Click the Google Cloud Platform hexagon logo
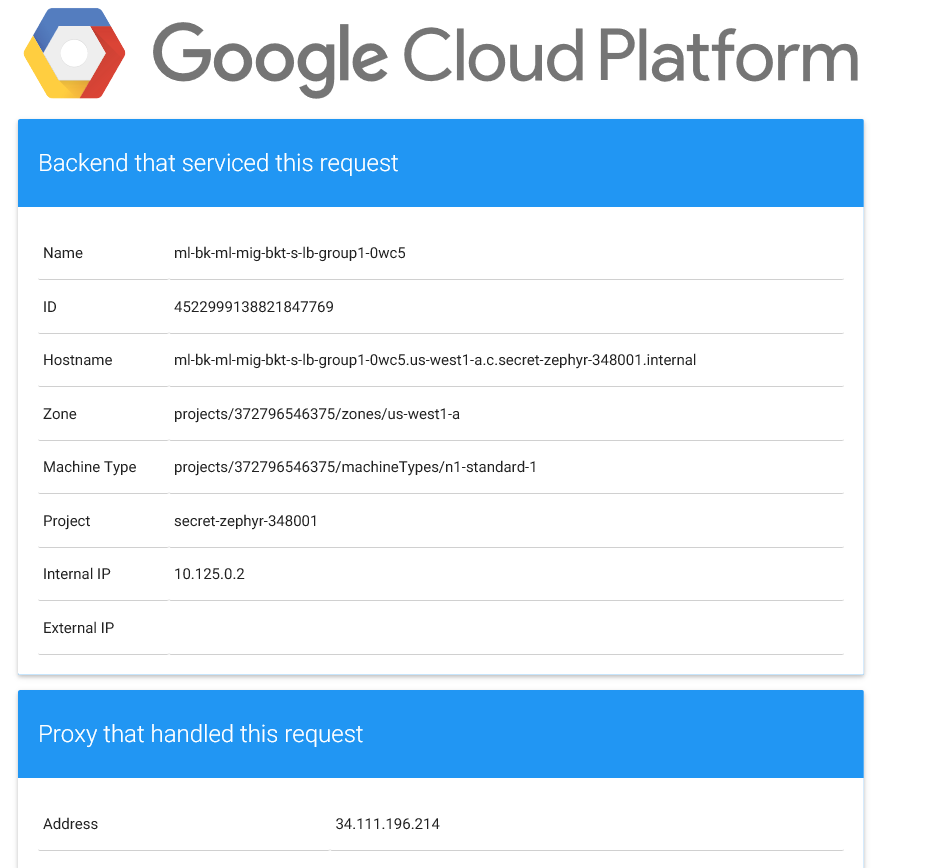 (74, 54)
